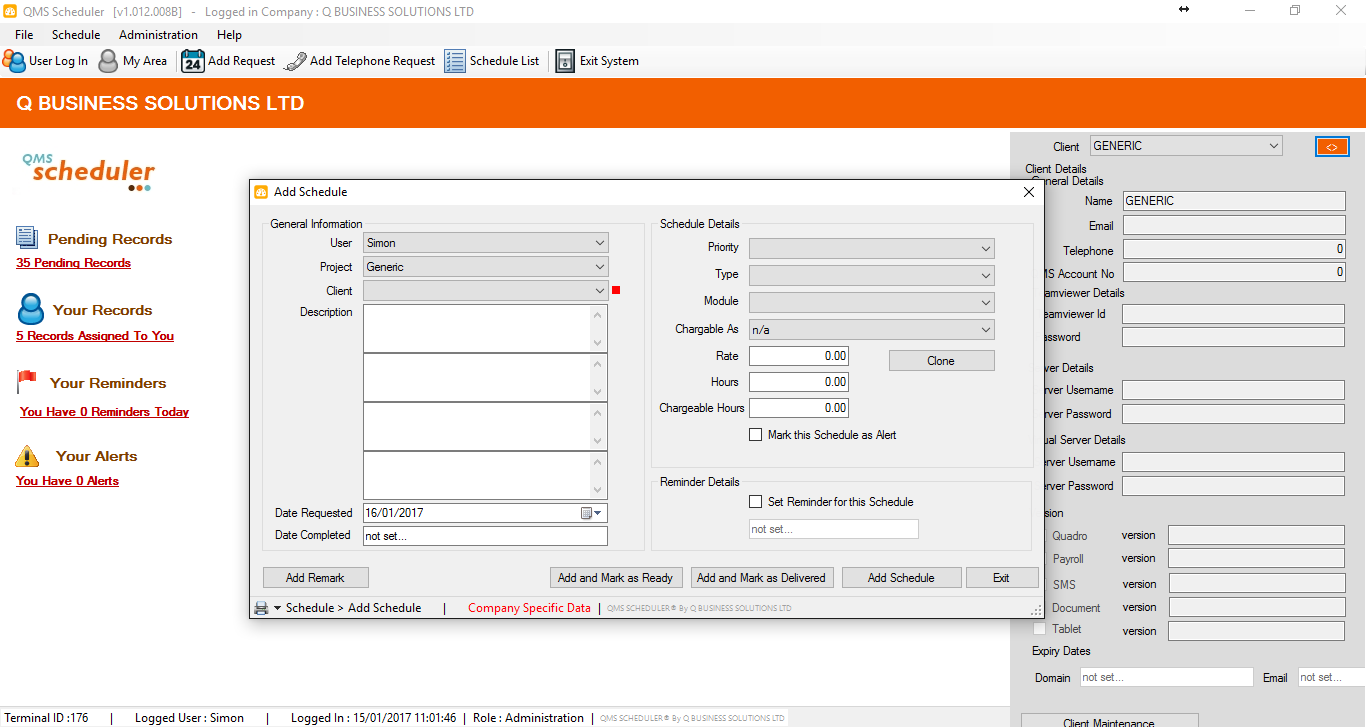
Task: Click the Clone button
Action: [941, 361]
